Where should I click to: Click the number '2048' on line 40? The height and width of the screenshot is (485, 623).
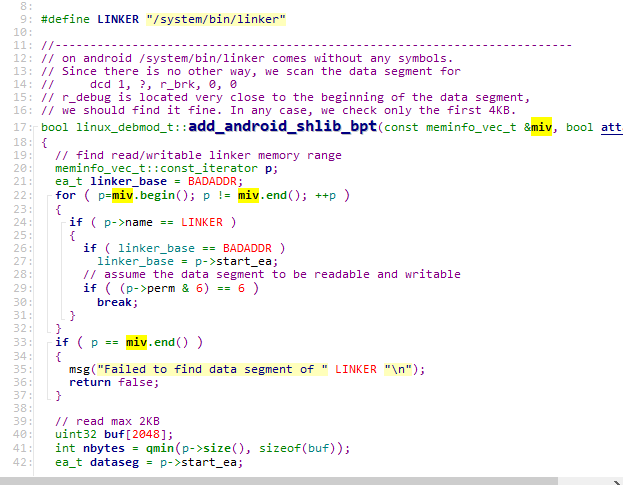tap(146, 435)
